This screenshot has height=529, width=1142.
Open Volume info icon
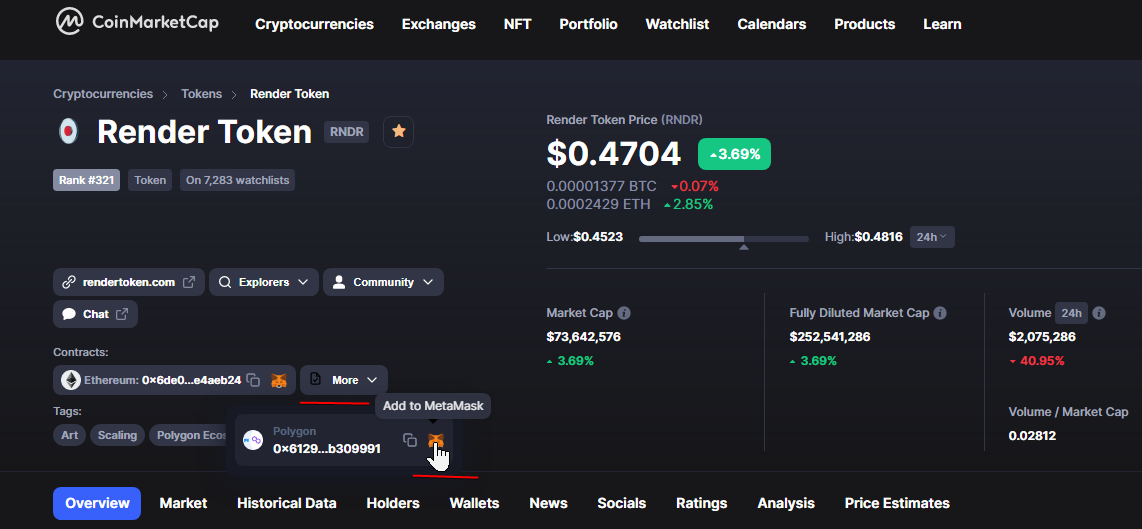click(1099, 313)
